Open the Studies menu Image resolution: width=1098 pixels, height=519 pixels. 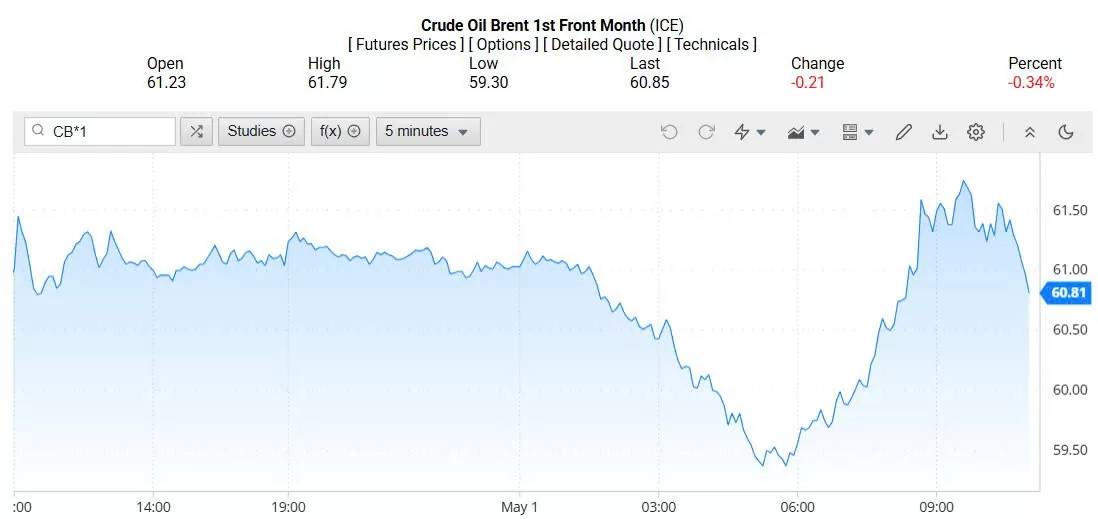[x=261, y=132]
